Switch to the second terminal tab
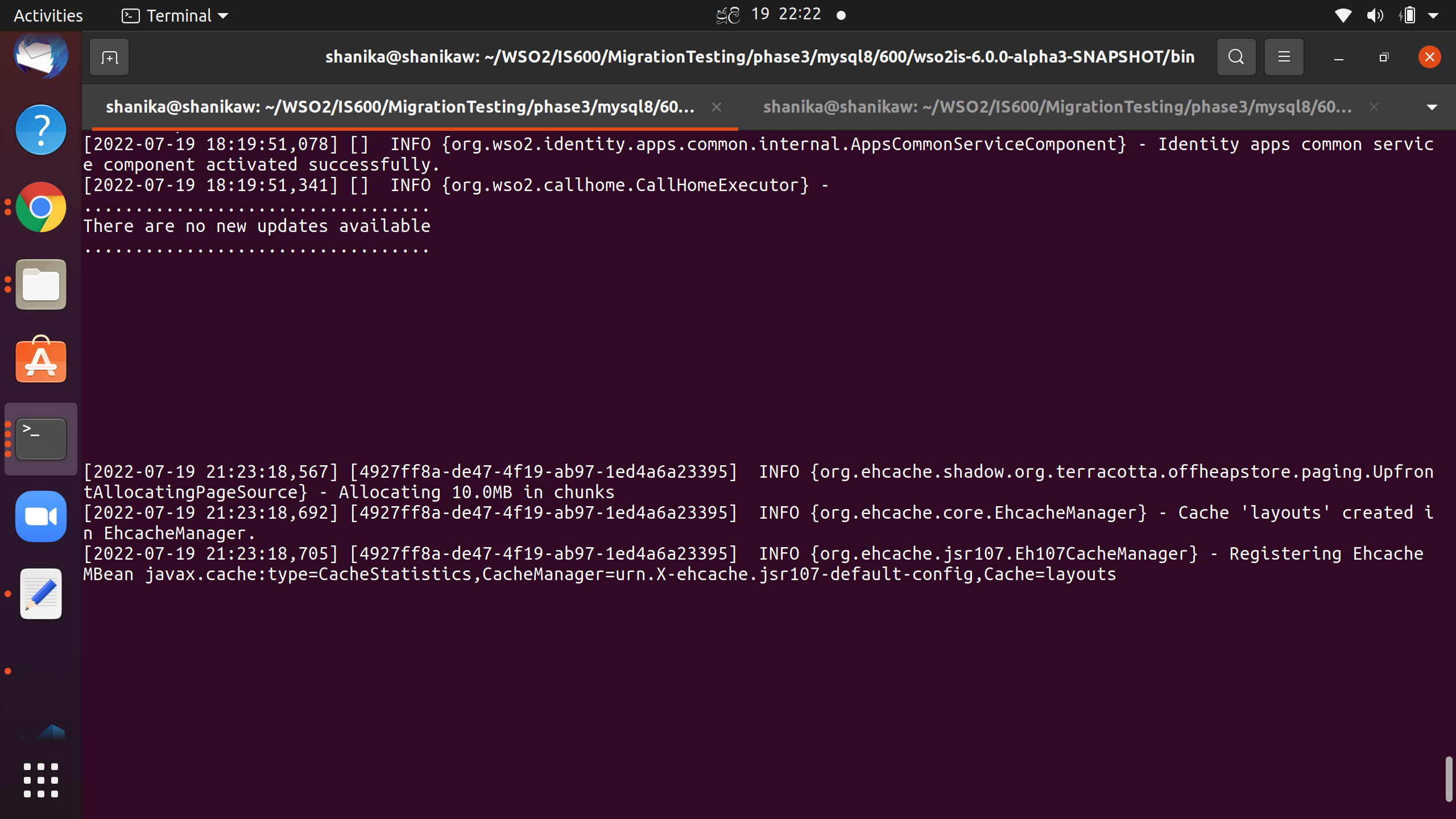This screenshot has height=819, width=1456. click(x=1057, y=107)
